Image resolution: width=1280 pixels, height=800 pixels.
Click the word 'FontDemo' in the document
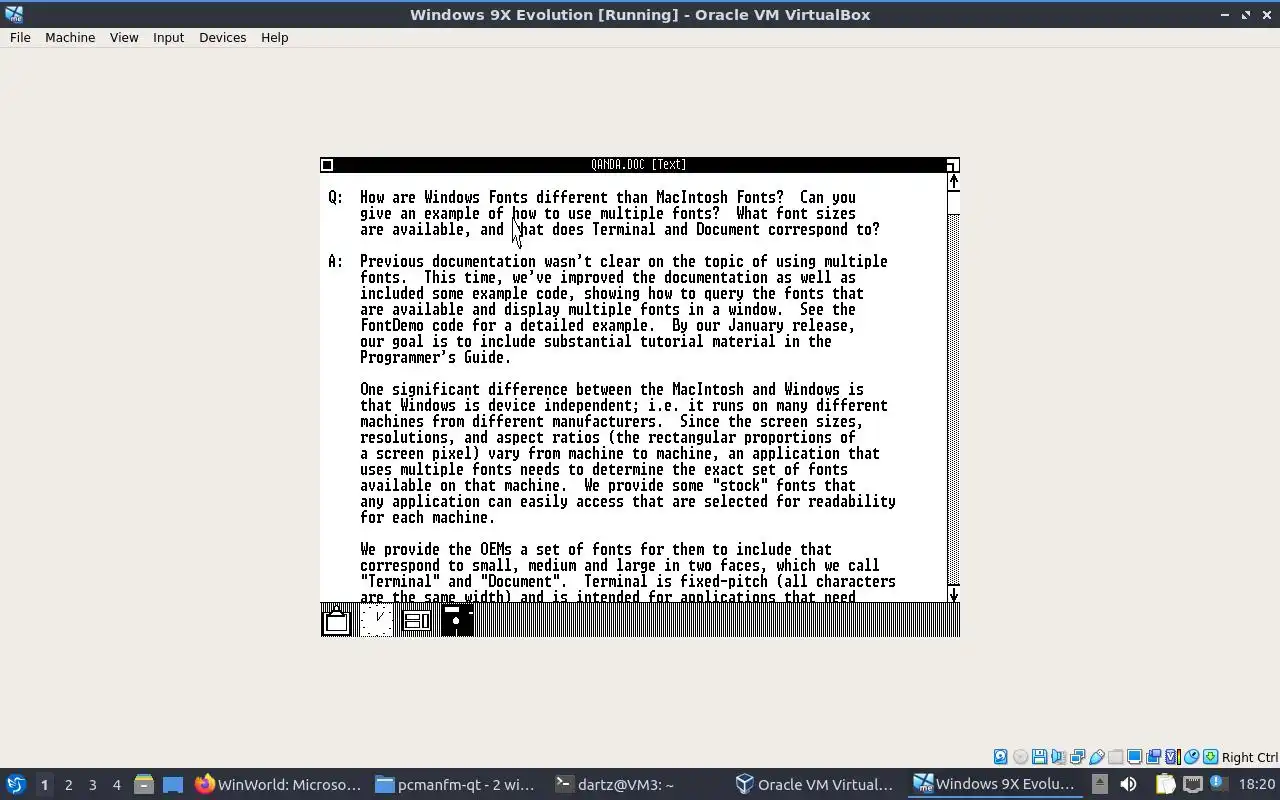(x=392, y=325)
